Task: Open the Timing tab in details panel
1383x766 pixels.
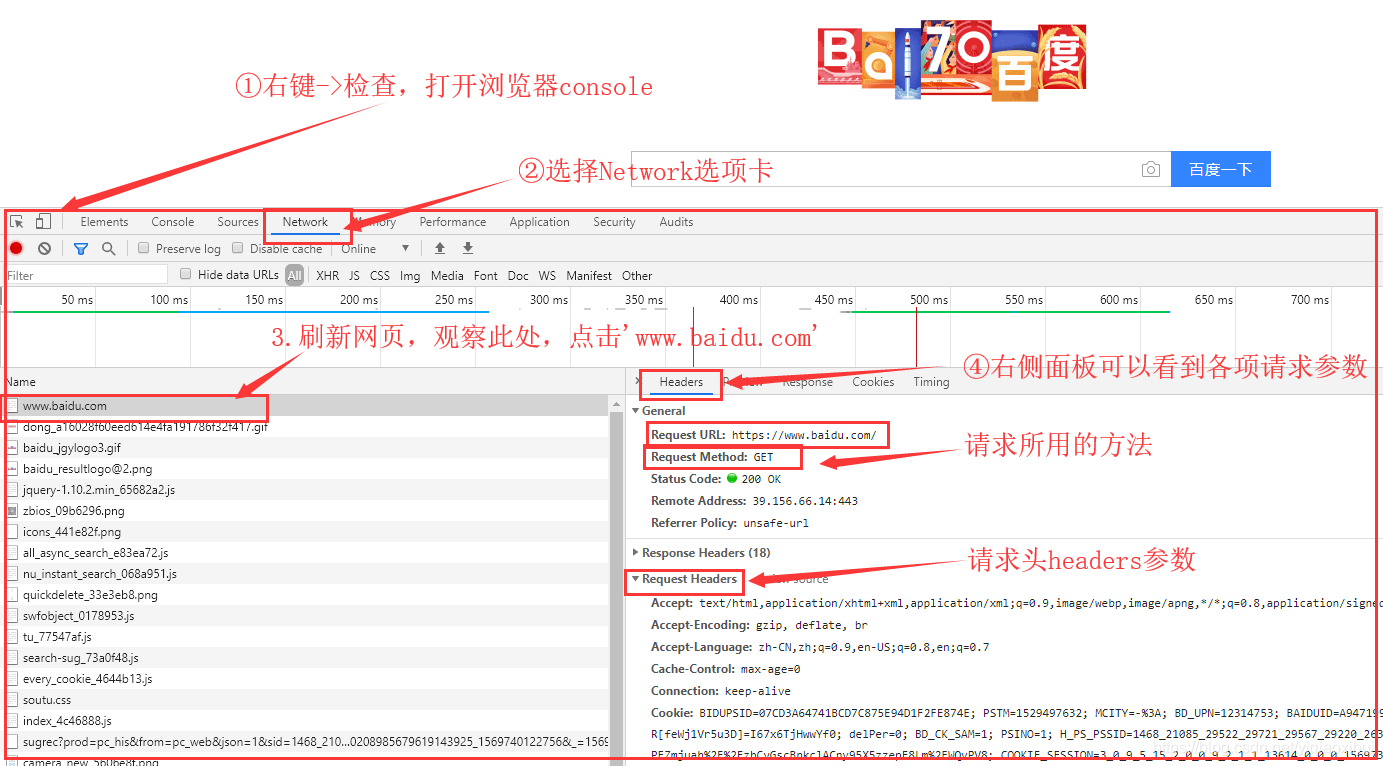Action: click(x=931, y=382)
